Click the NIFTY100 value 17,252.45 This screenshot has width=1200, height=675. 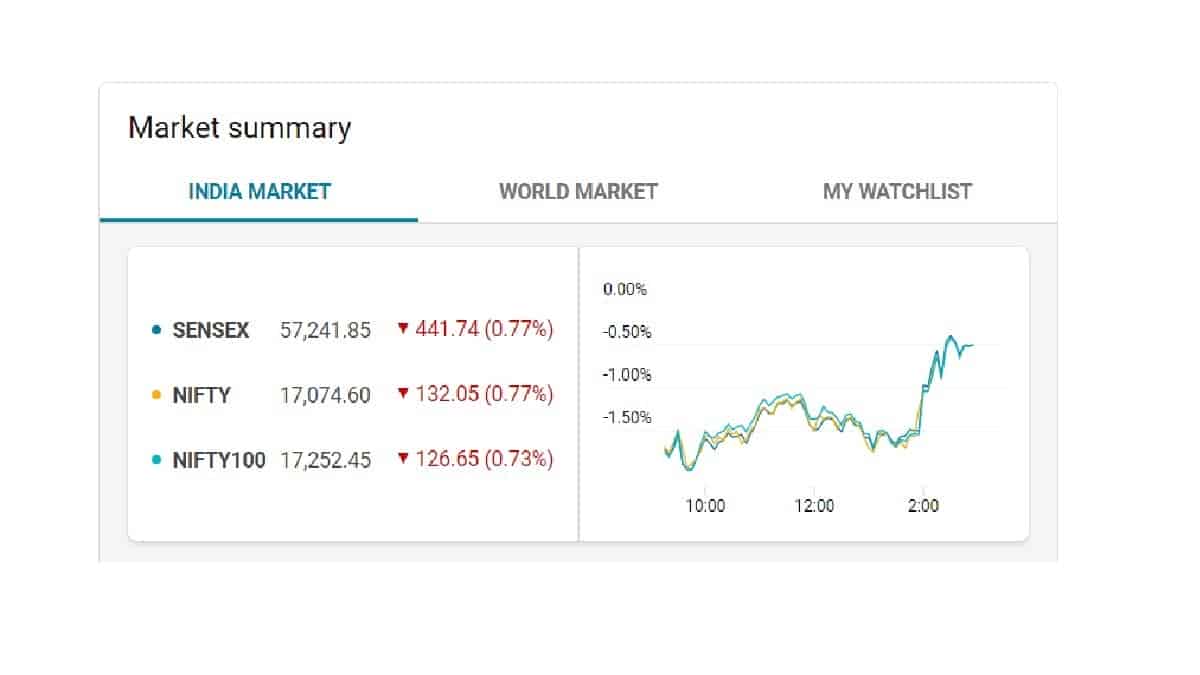(325, 460)
